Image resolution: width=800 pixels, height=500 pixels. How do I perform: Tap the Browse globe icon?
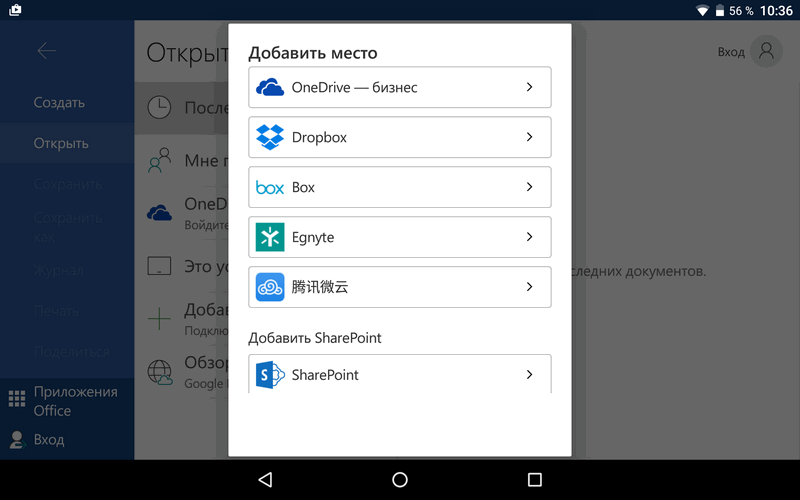[160, 372]
